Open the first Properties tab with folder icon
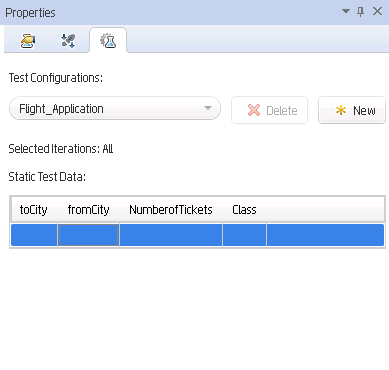The height and width of the screenshot is (370, 389). pos(28,41)
